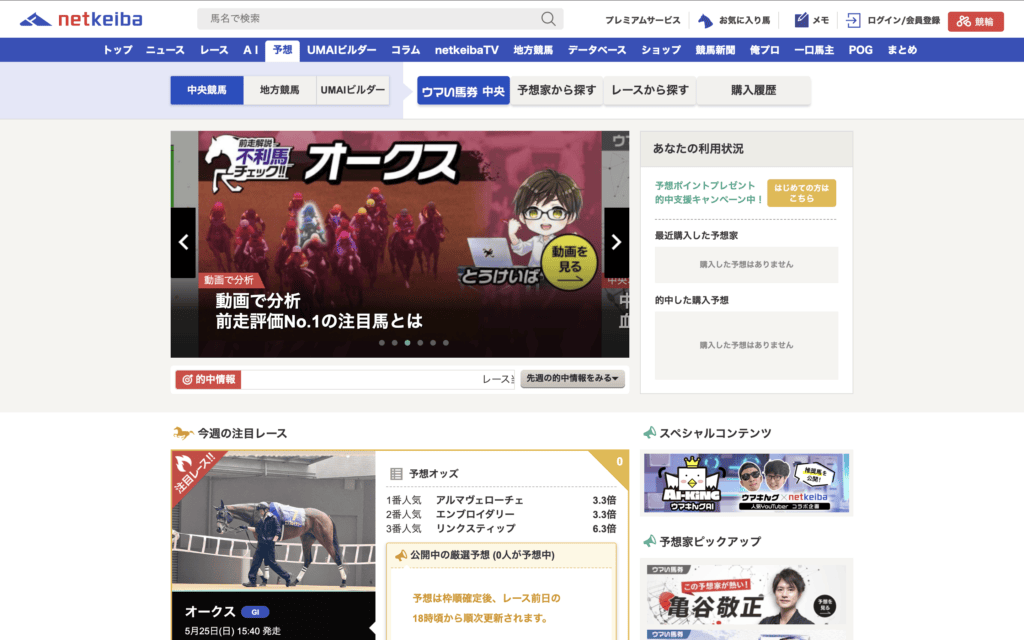This screenshot has height=640, width=1024.
Task: Select second carousel dot
Action: click(x=394, y=343)
